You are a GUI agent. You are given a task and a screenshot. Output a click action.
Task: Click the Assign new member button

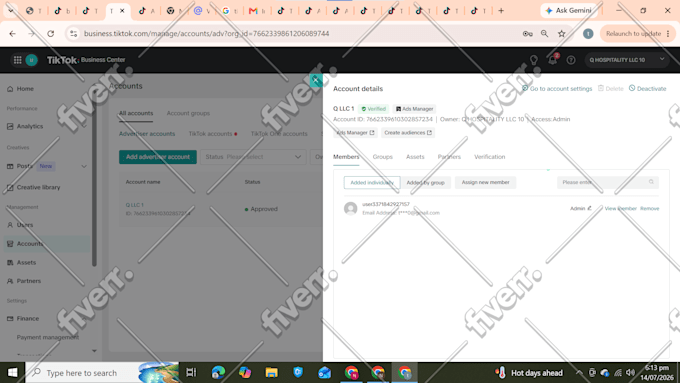pos(485,183)
